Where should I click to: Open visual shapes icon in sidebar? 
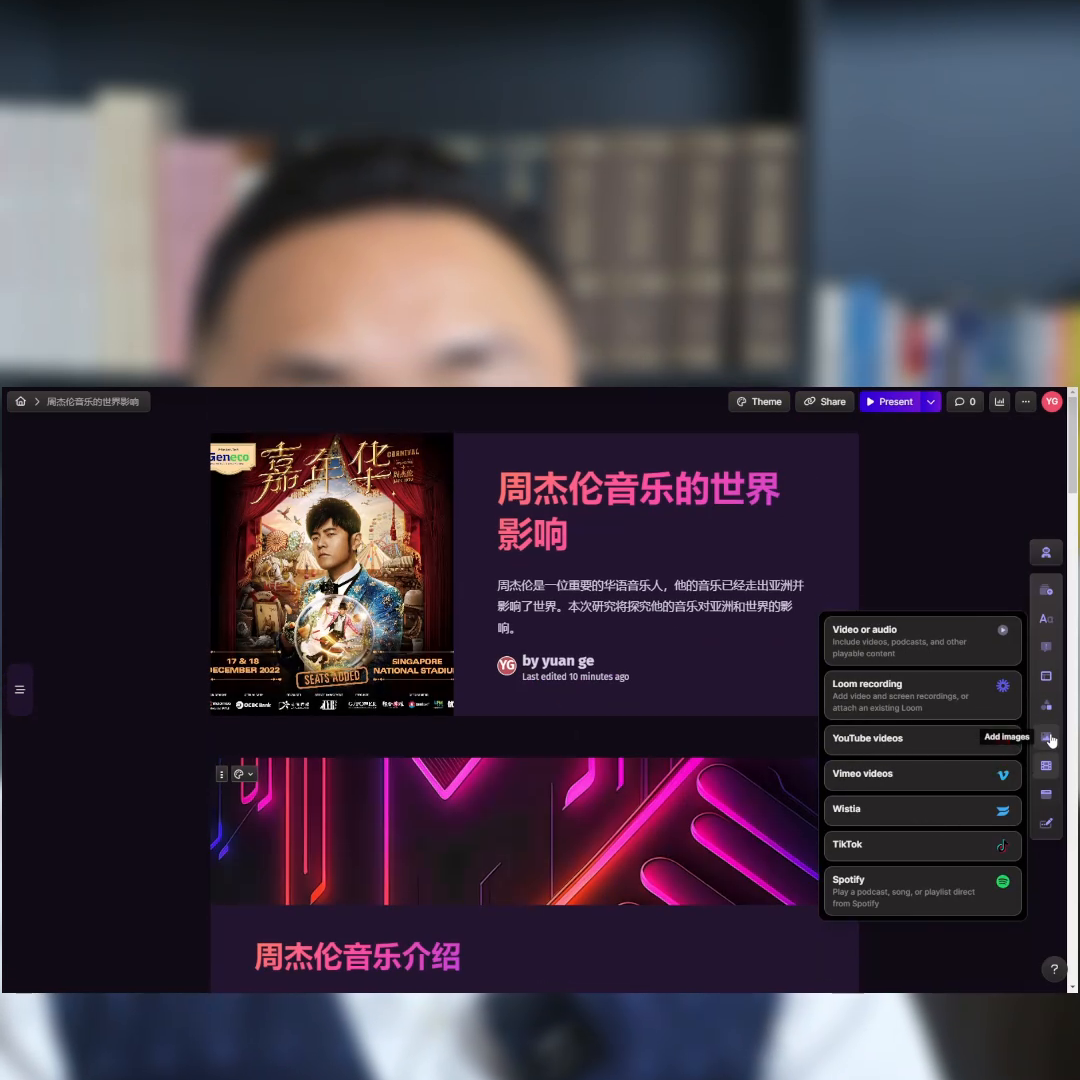[1046, 705]
